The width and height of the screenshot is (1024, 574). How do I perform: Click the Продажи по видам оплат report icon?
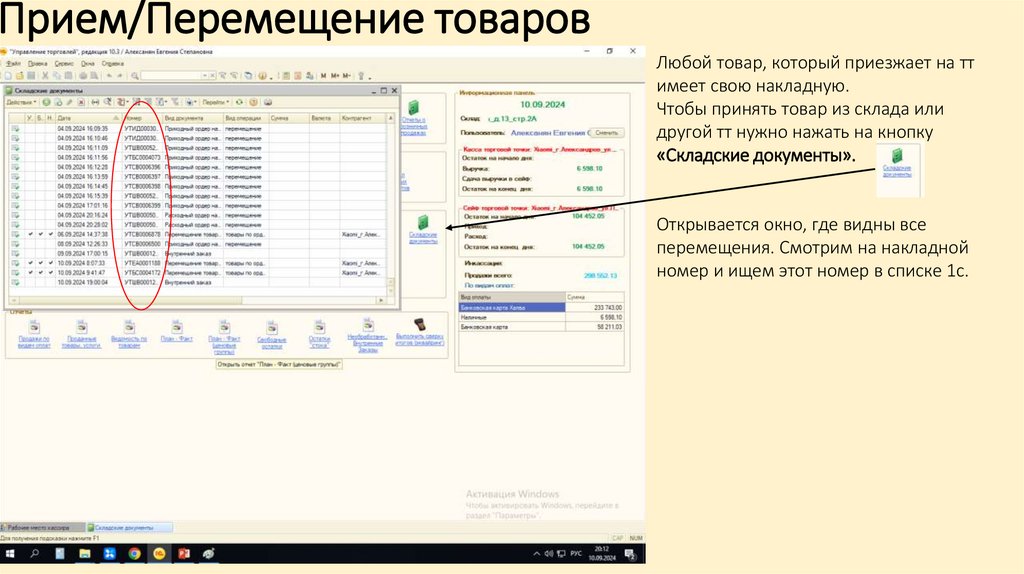(x=34, y=327)
